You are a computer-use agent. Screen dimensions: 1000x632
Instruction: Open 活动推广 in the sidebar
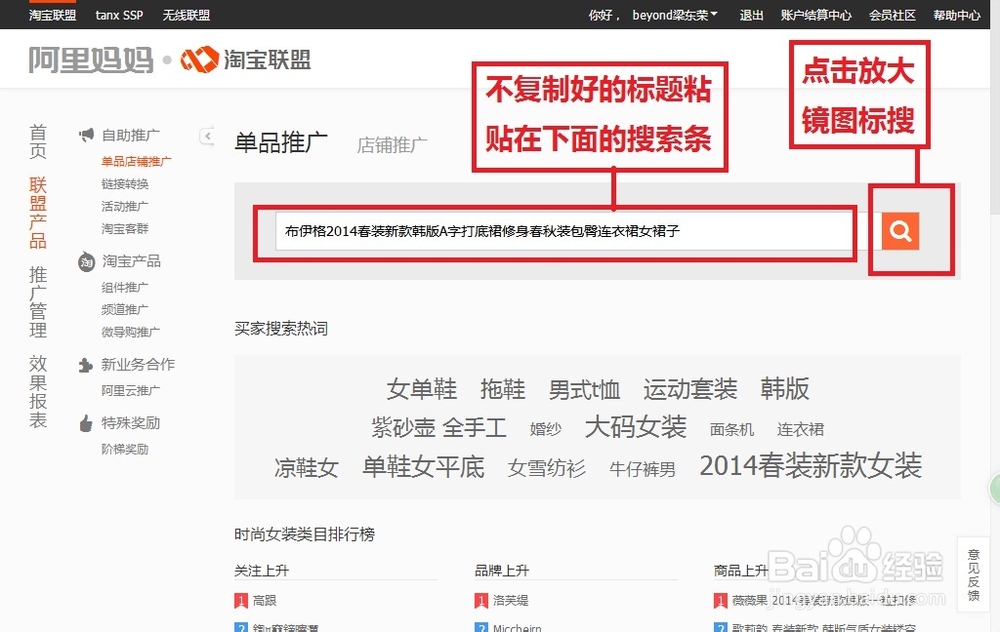tap(125, 206)
